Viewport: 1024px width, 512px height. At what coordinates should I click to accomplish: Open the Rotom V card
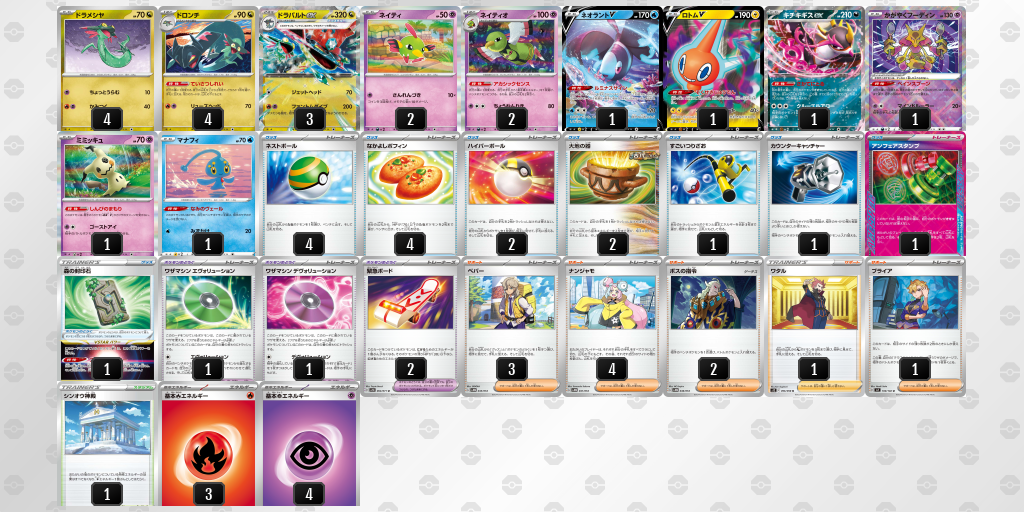(x=712, y=69)
